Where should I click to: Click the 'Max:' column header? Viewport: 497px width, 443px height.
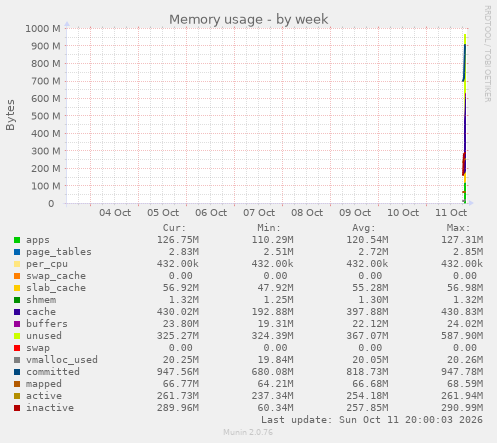click(458, 228)
